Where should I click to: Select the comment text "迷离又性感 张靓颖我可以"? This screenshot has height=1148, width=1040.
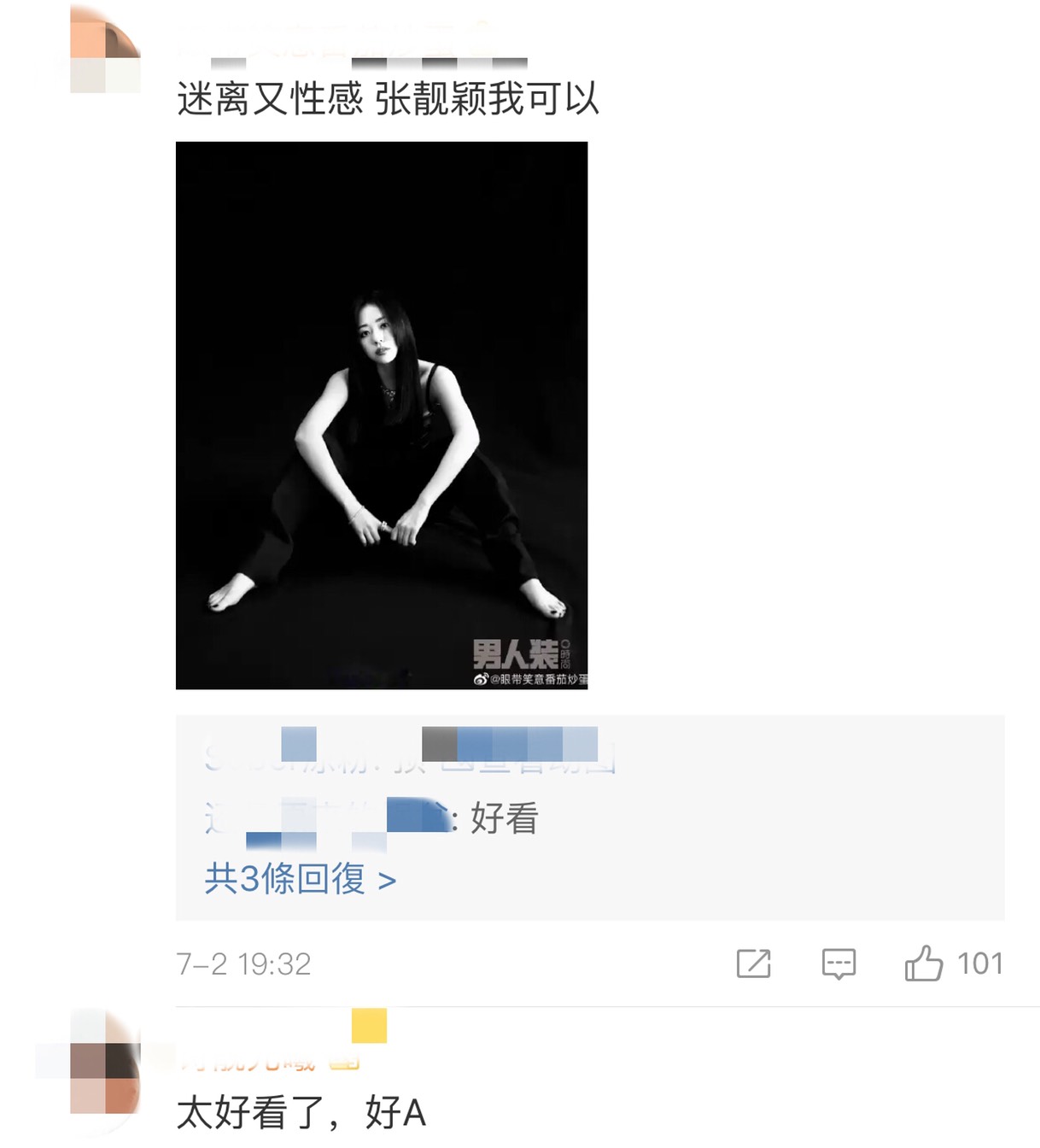[x=388, y=99]
